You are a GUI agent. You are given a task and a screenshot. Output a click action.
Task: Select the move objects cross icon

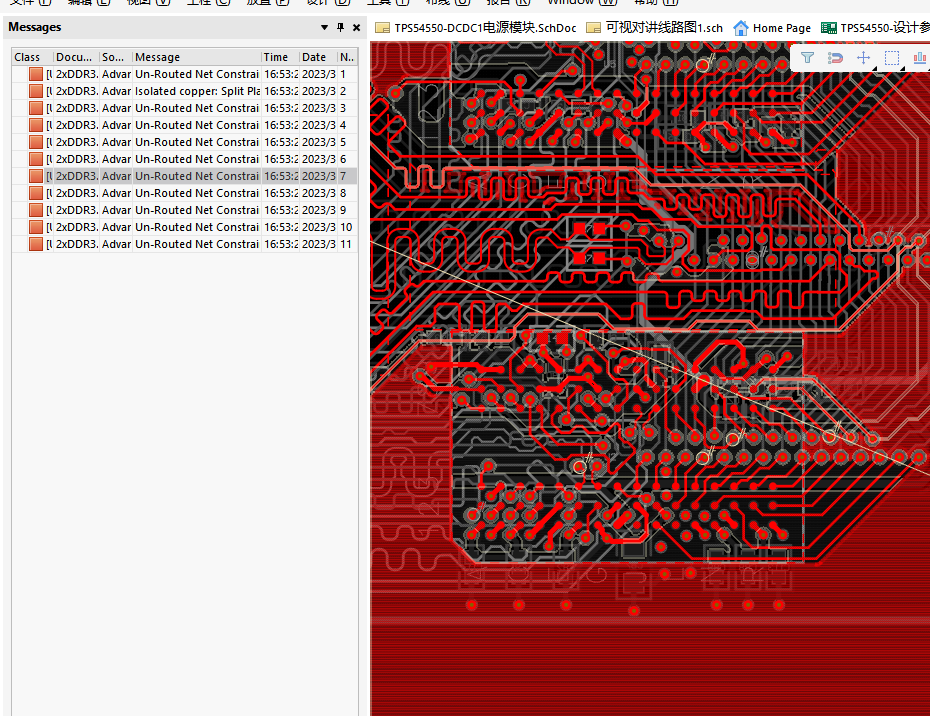[864, 58]
